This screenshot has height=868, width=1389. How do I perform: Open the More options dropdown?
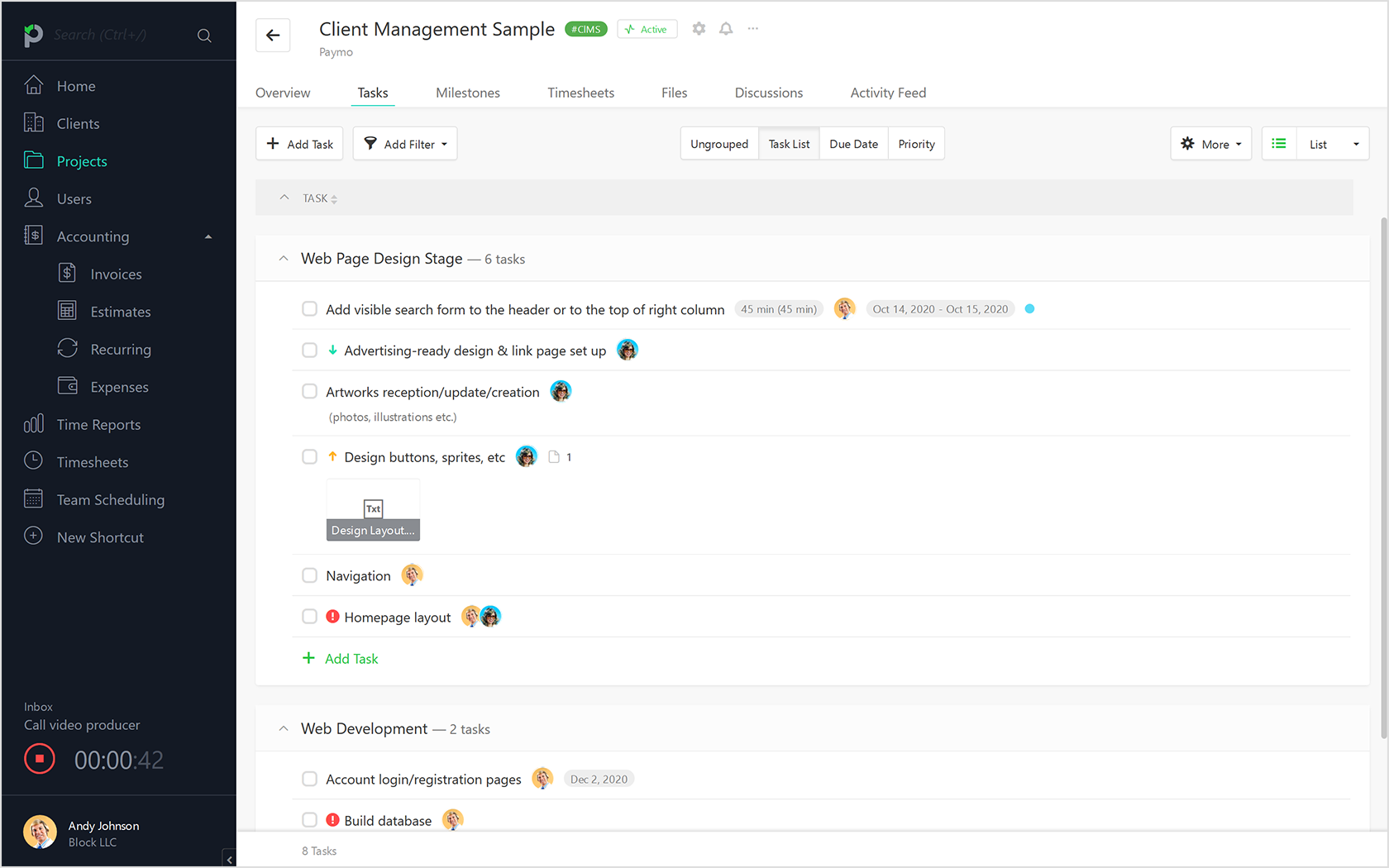click(x=1210, y=144)
